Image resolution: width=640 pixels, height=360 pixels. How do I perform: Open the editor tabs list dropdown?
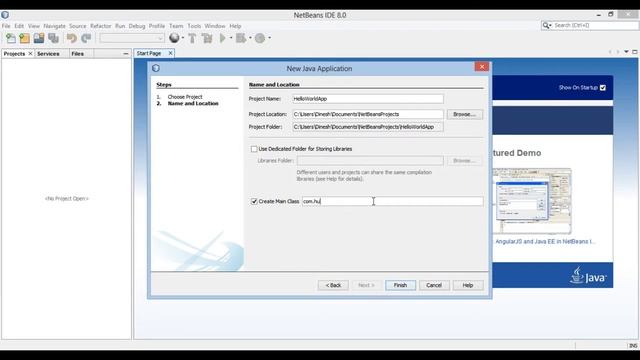coord(626,52)
